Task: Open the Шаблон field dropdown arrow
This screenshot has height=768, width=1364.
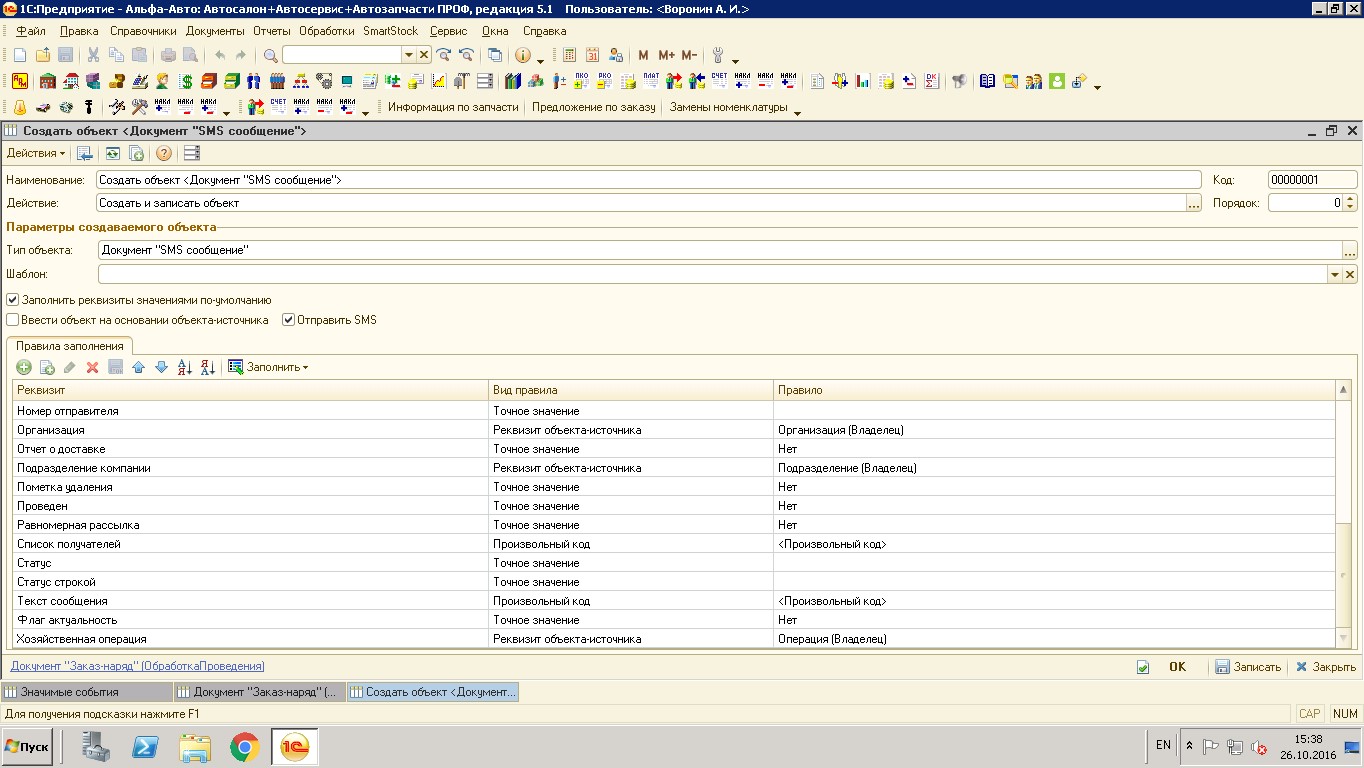Action: pos(1334,274)
